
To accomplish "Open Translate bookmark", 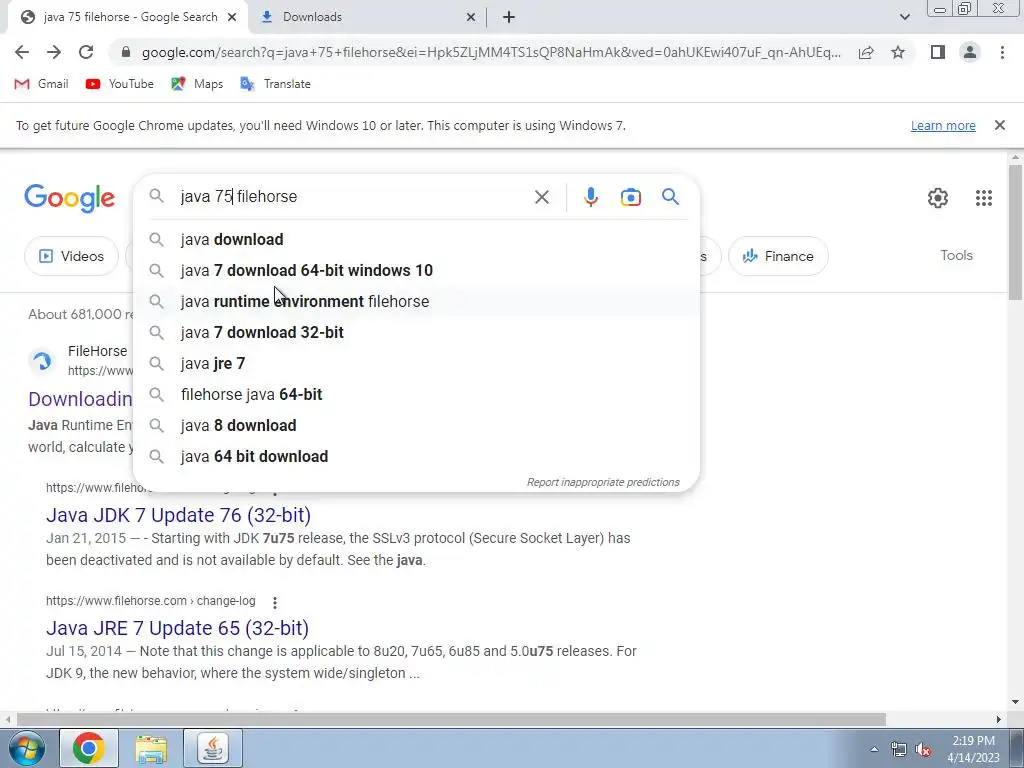I will point(275,84).
